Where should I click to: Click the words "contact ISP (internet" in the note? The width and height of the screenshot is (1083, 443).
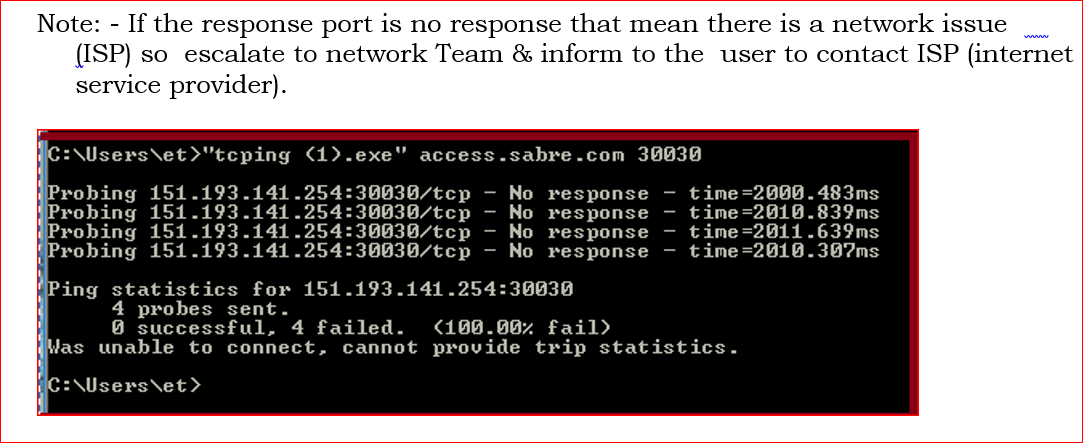coord(957,55)
